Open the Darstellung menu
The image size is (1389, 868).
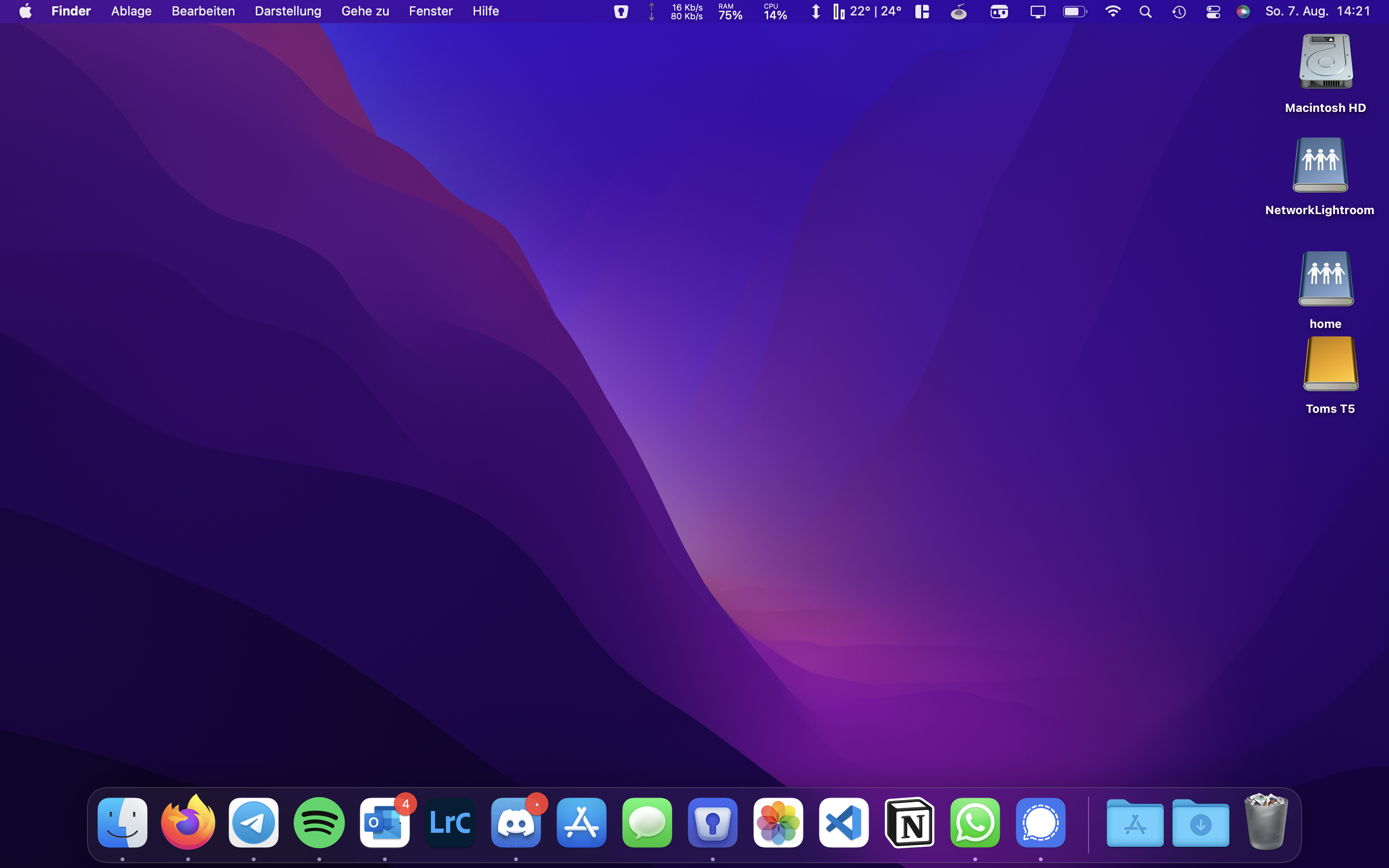(287, 12)
